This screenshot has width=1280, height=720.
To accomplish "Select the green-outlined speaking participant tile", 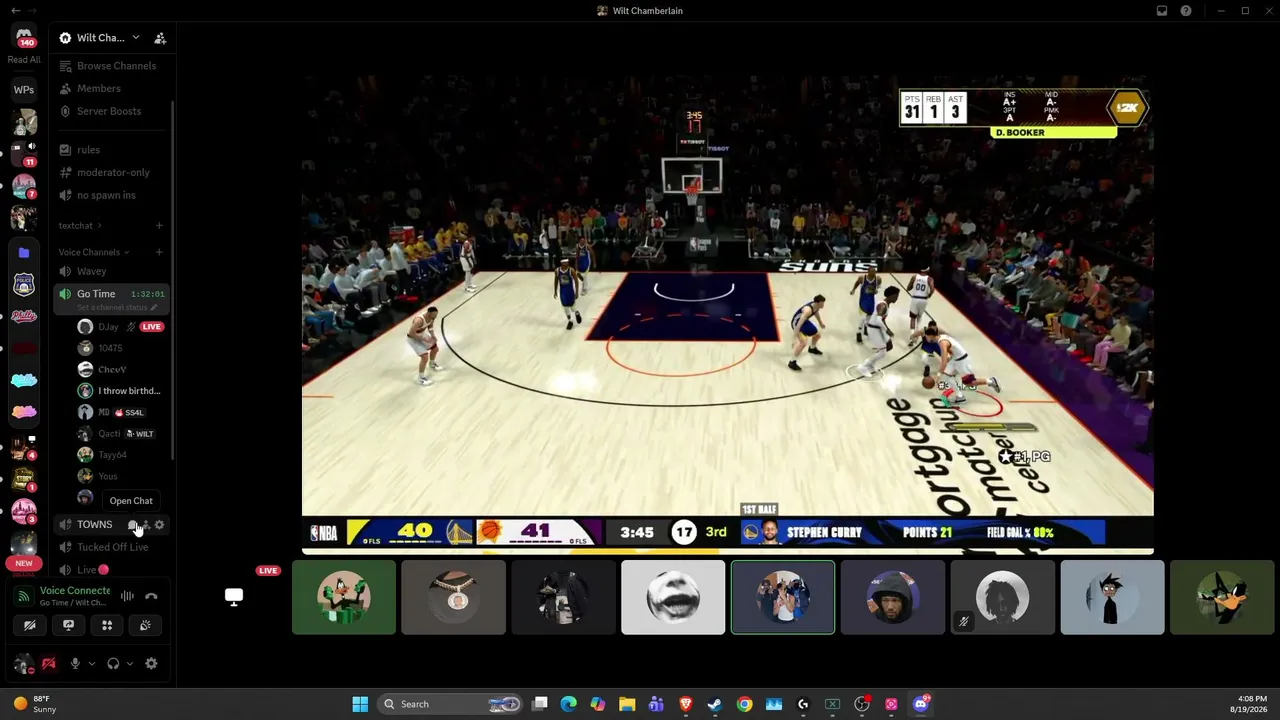I will (x=783, y=598).
